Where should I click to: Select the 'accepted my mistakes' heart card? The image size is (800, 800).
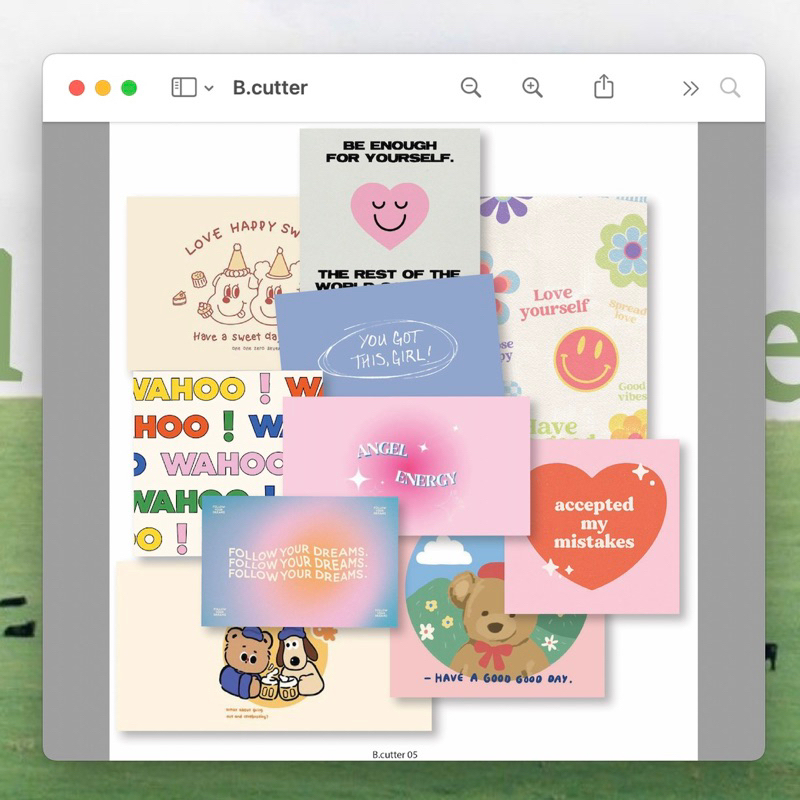coord(594,526)
